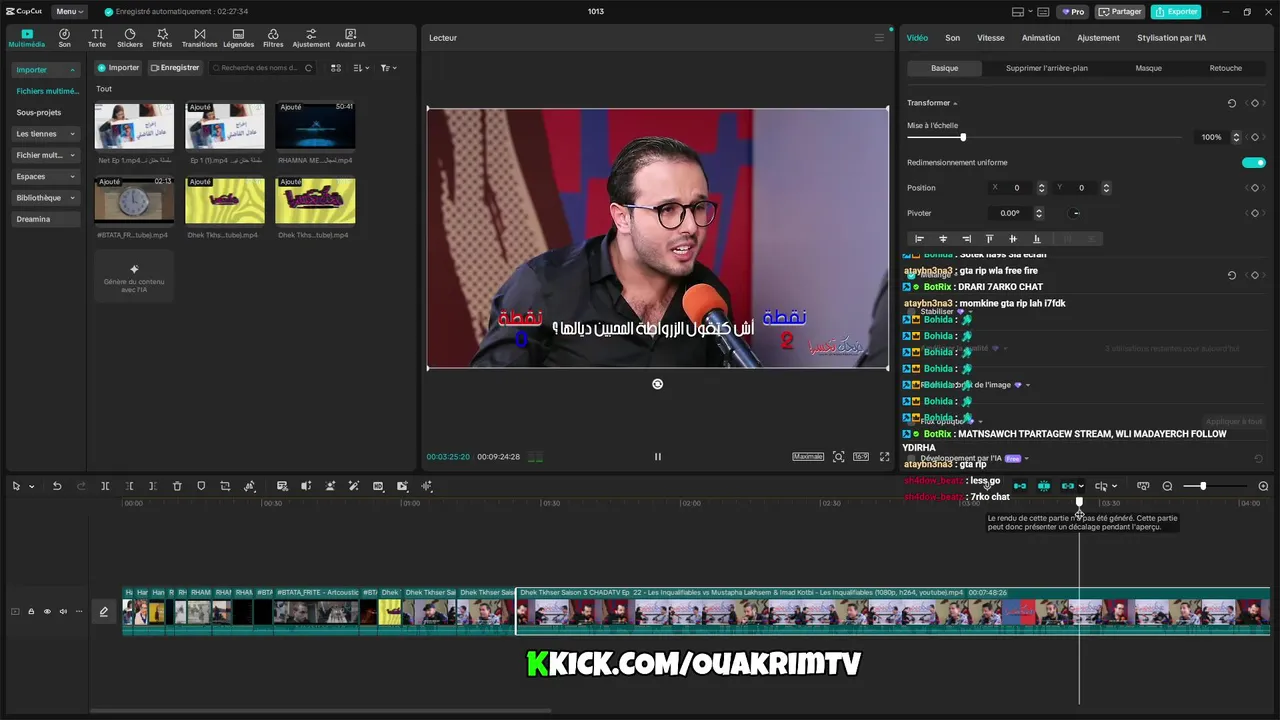Click the marker shield icon in timeline toolbar
This screenshot has width=1280, height=720.
201,486
